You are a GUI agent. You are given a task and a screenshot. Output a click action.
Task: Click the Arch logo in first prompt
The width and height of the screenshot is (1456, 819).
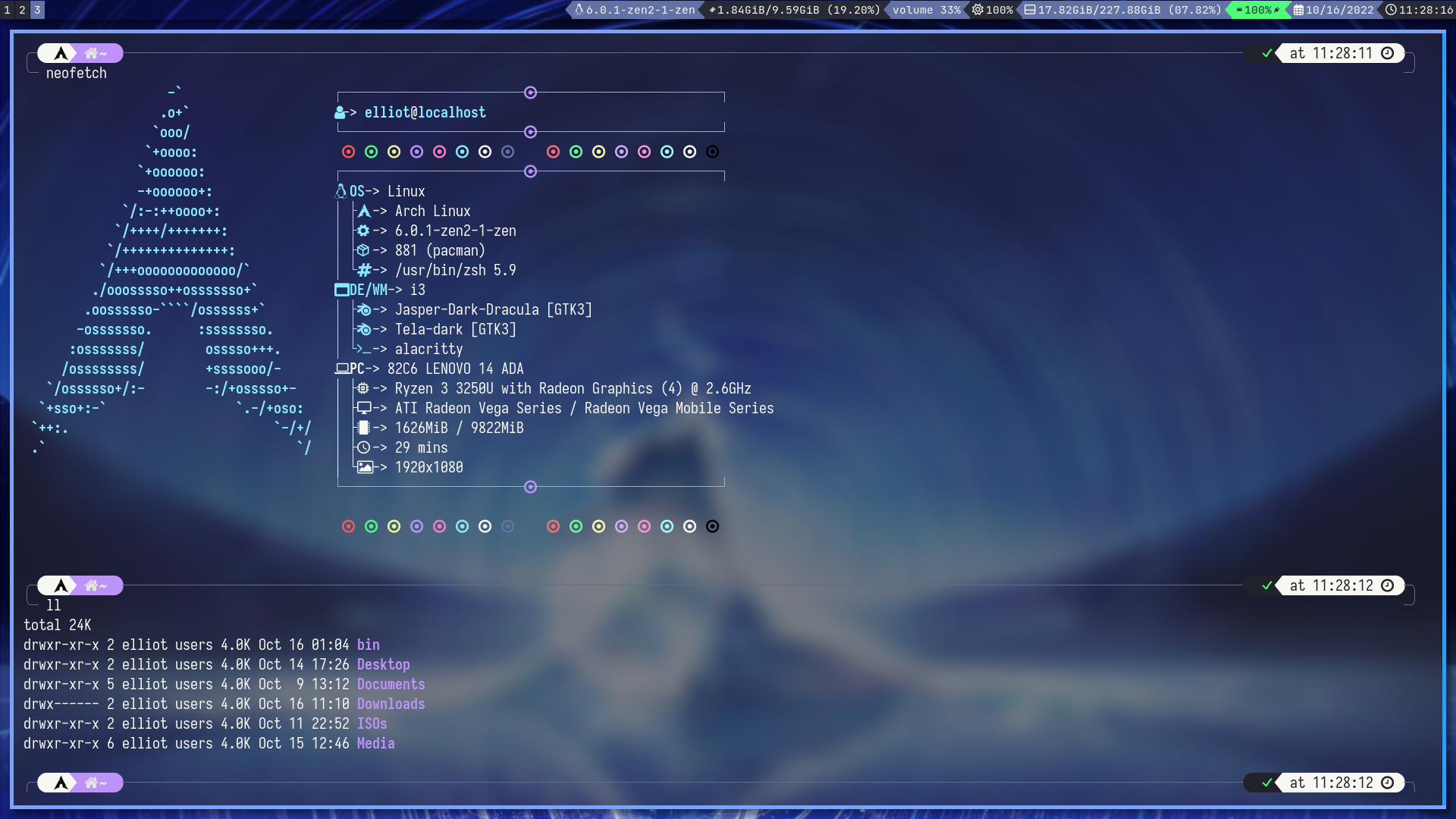[x=61, y=54]
